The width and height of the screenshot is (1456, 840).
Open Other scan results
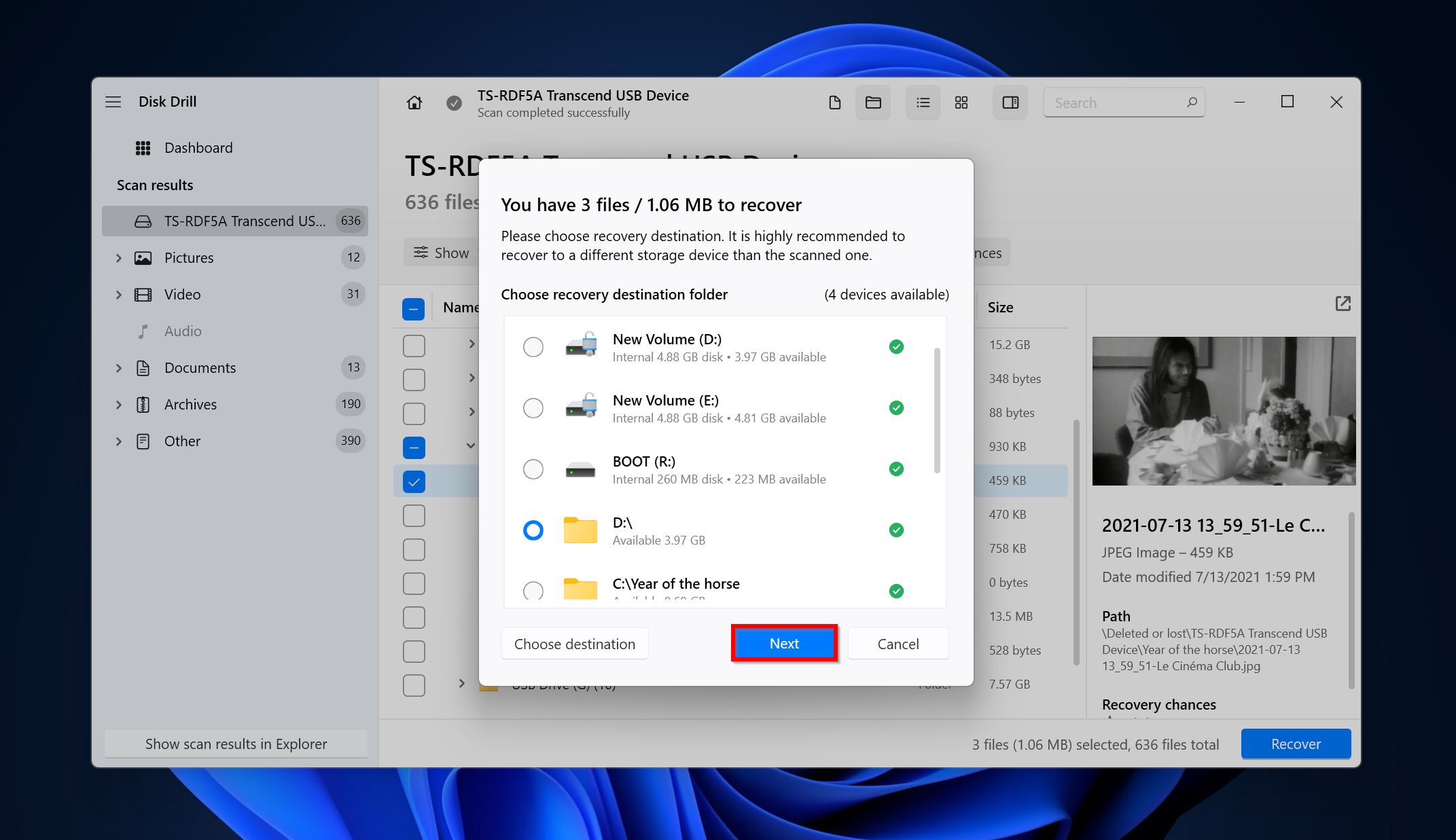235,441
